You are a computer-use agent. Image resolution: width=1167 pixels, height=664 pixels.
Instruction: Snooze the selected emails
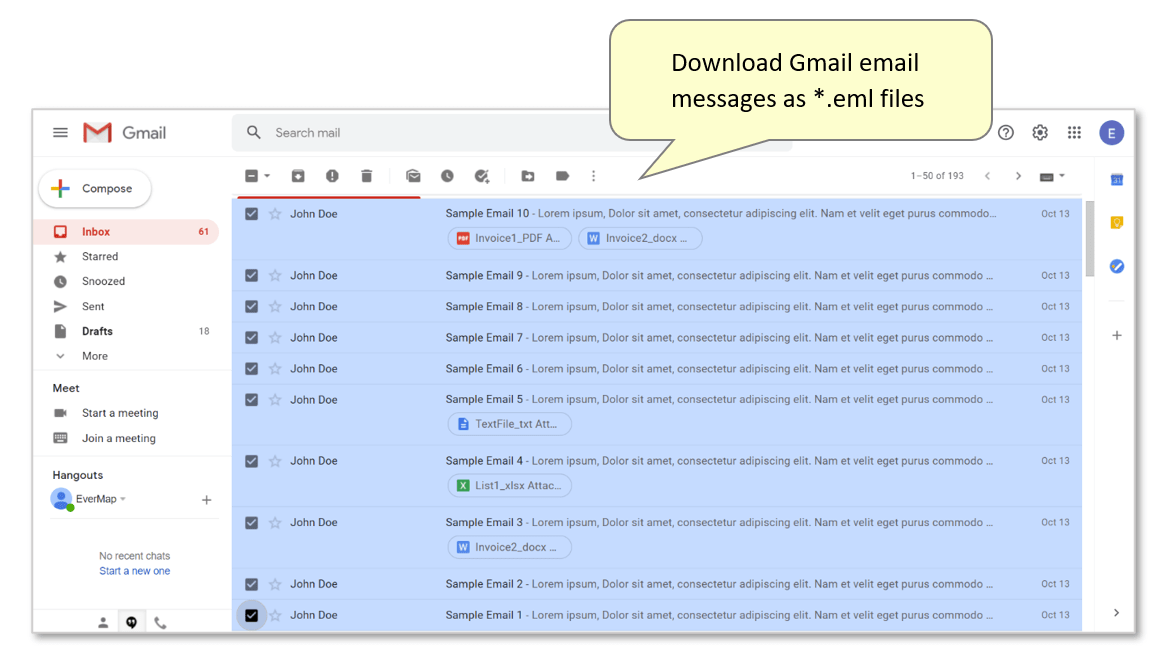[447, 176]
